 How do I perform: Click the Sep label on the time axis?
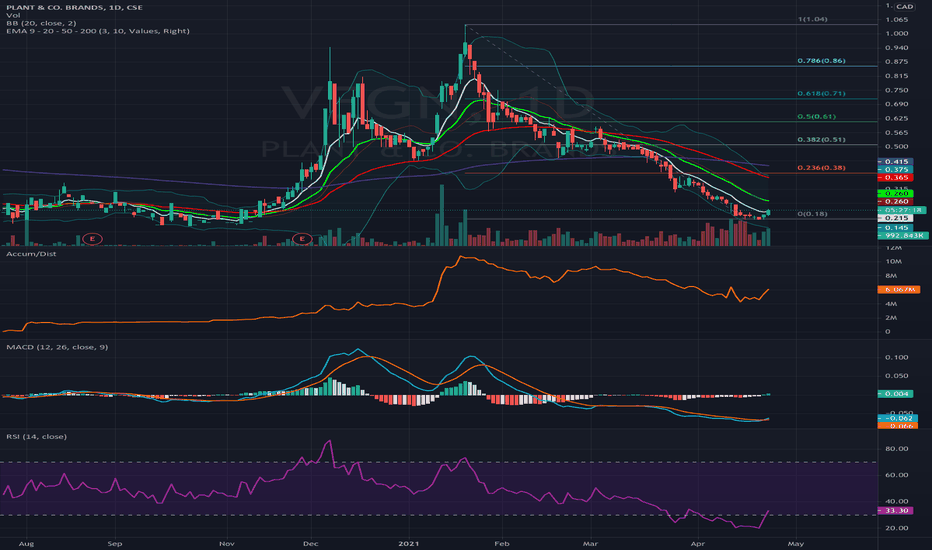point(115,543)
